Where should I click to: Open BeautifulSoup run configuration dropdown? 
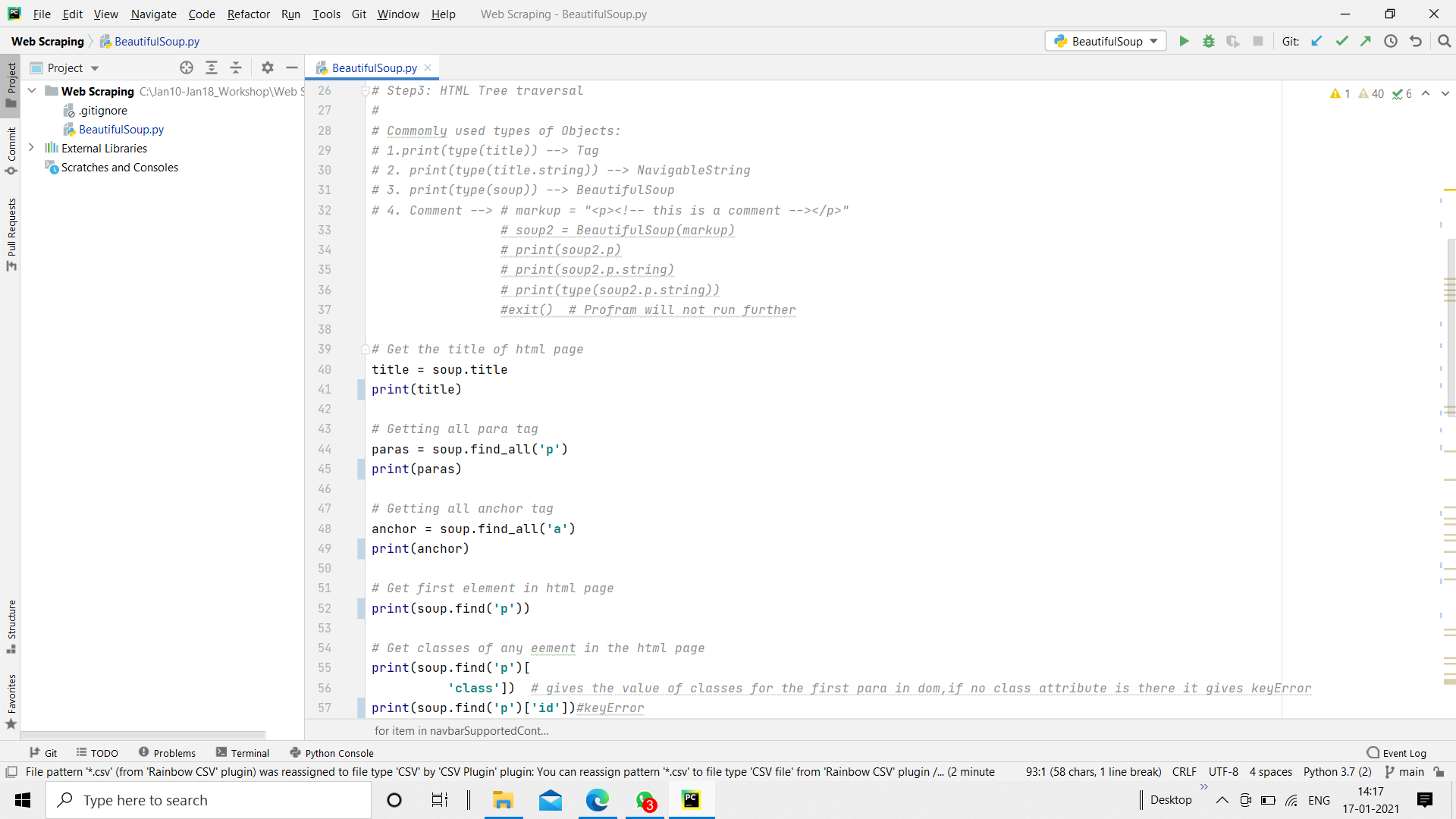1106,41
